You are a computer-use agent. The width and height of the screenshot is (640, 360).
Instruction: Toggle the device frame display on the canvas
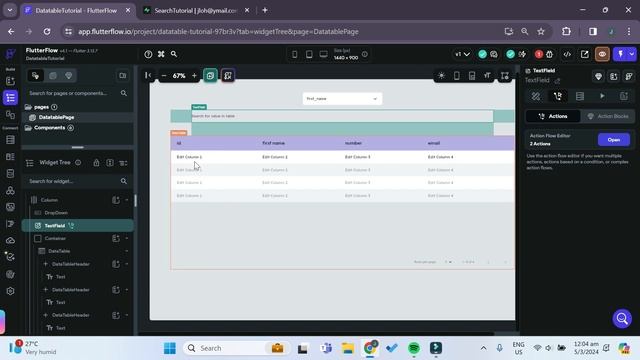(x=456, y=76)
